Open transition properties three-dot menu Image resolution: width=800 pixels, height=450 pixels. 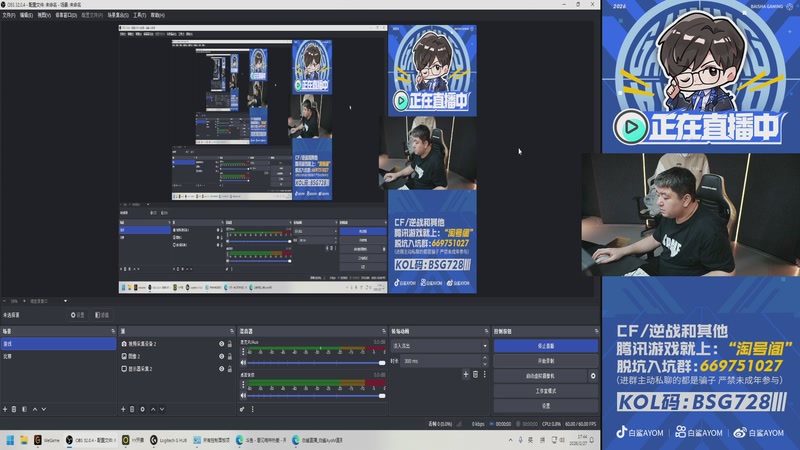(x=485, y=374)
